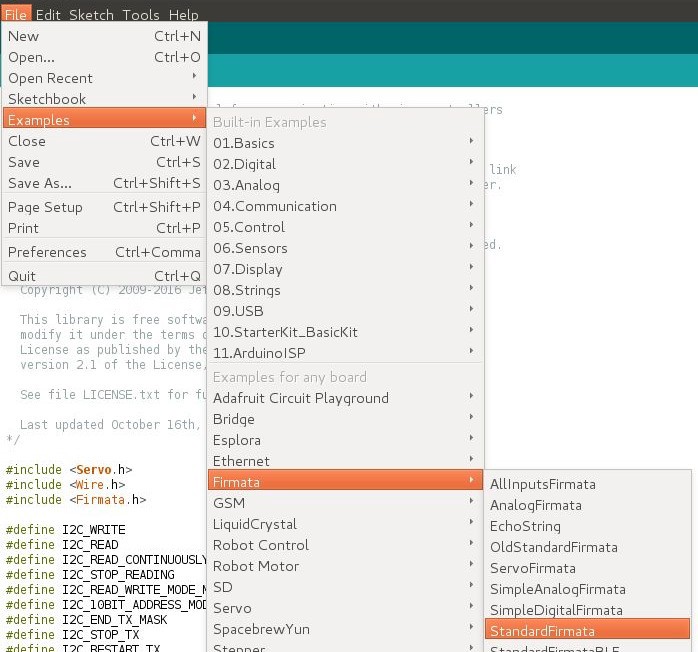Click the #define I2C_END_TX_MASK line

click(x=86, y=620)
